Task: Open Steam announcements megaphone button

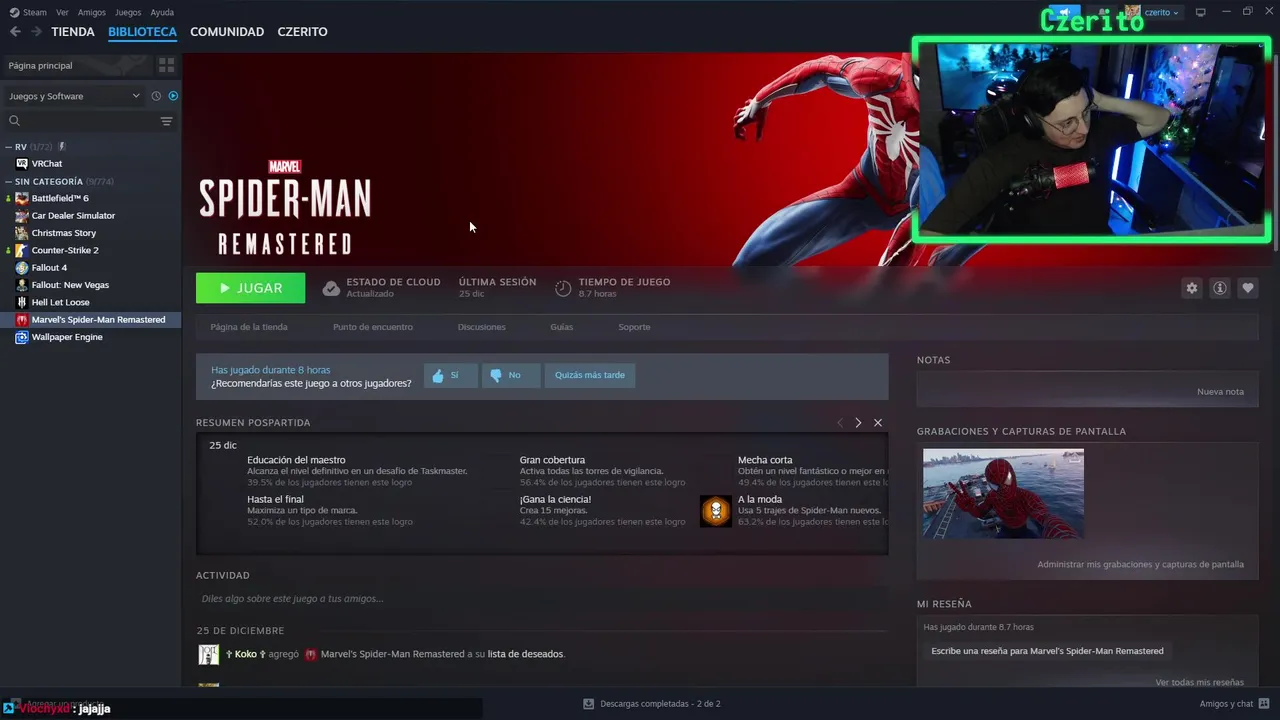Action: (x=1064, y=12)
